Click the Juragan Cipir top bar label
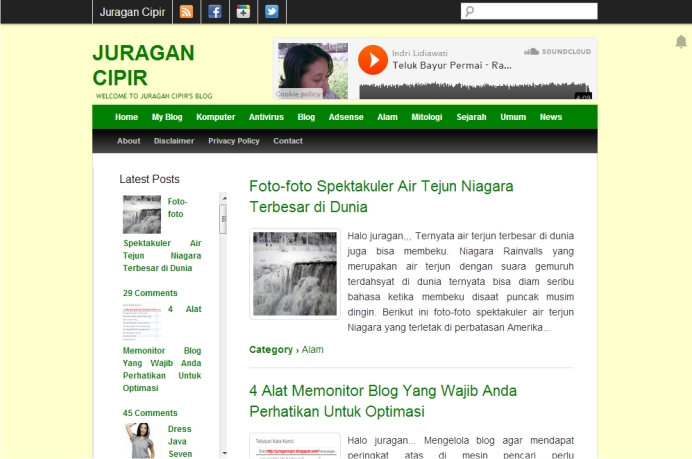Viewport: 692px width, 459px height. coord(132,12)
